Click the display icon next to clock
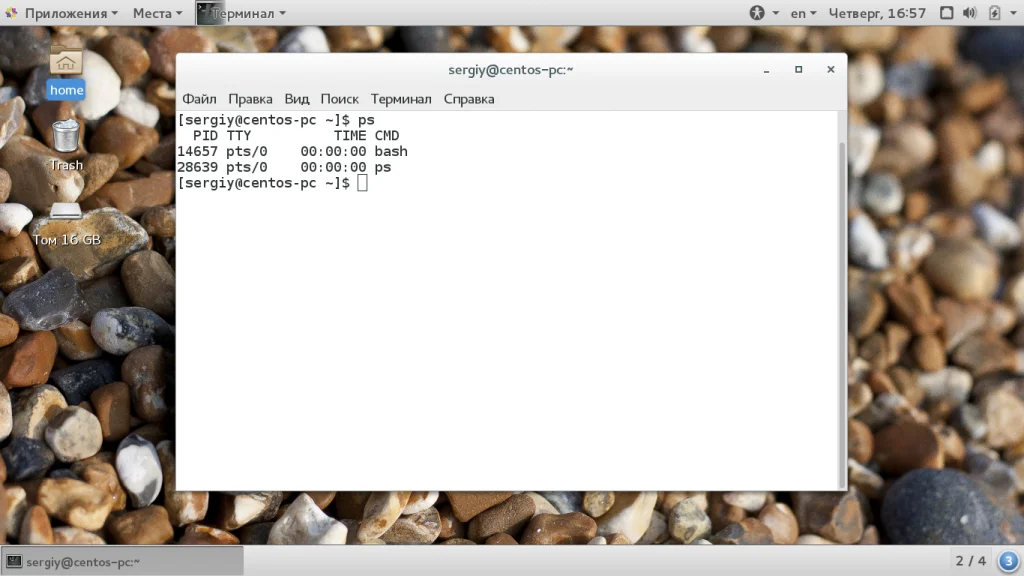The image size is (1024, 576). click(946, 12)
